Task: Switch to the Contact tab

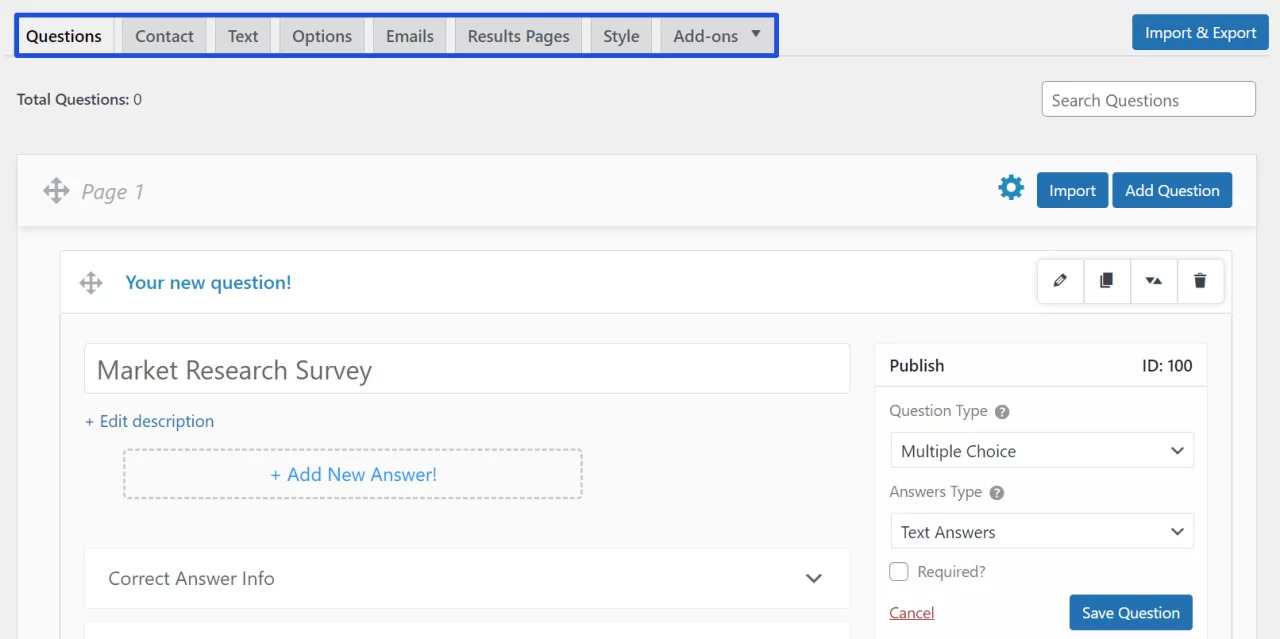Action: 164,36
